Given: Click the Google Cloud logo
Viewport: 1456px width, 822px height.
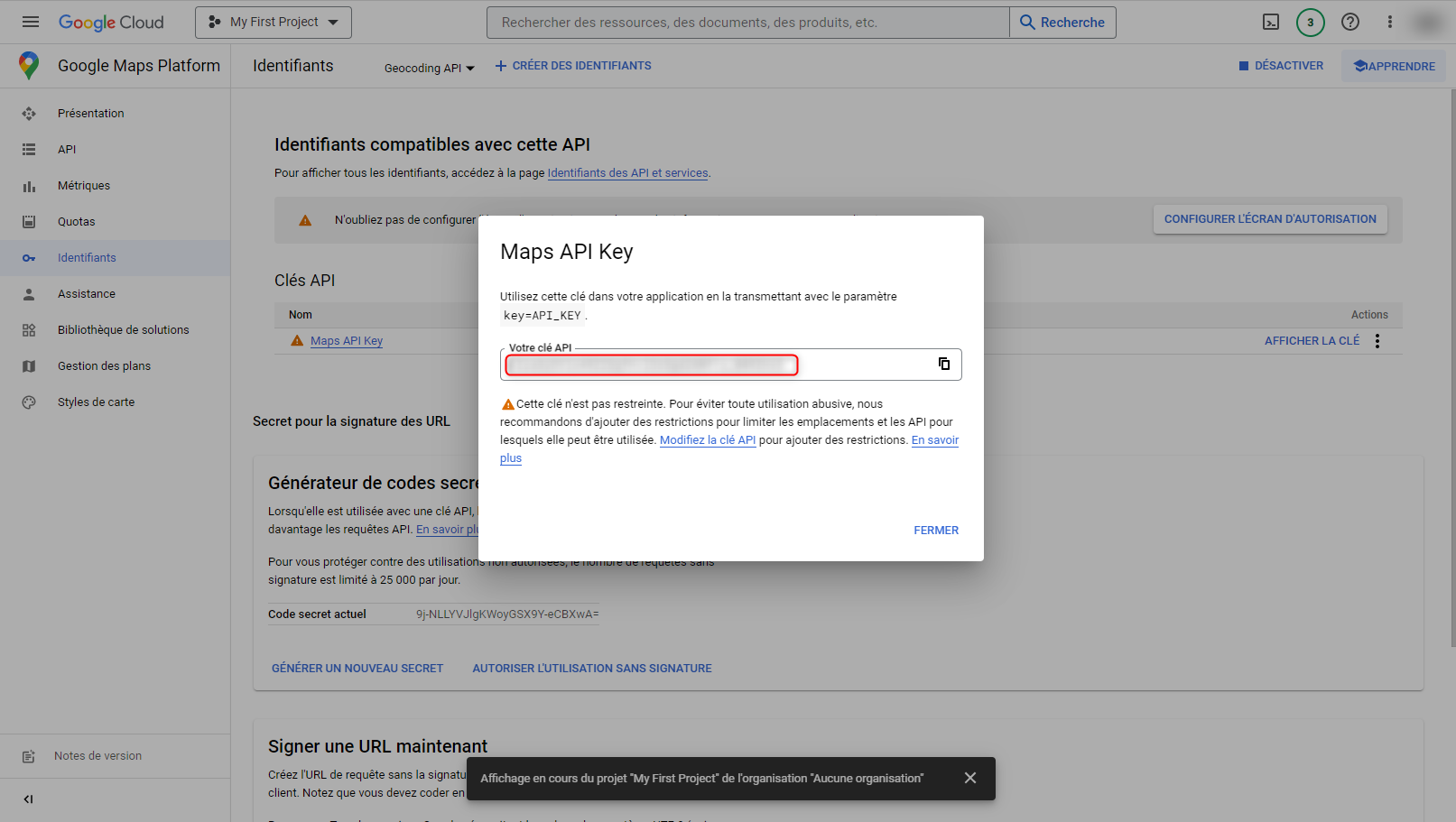Looking at the screenshot, I should coord(111,23).
